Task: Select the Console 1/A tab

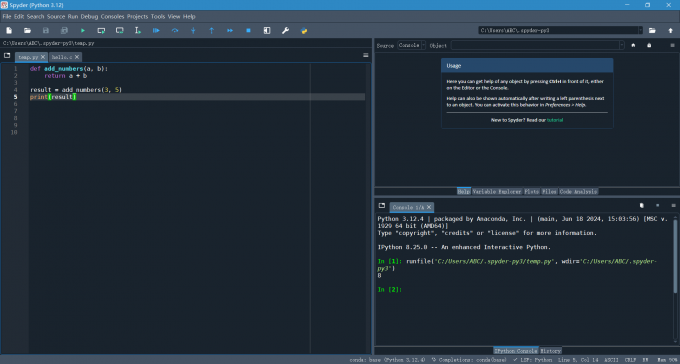Action: pyautogui.click(x=408, y=207)
